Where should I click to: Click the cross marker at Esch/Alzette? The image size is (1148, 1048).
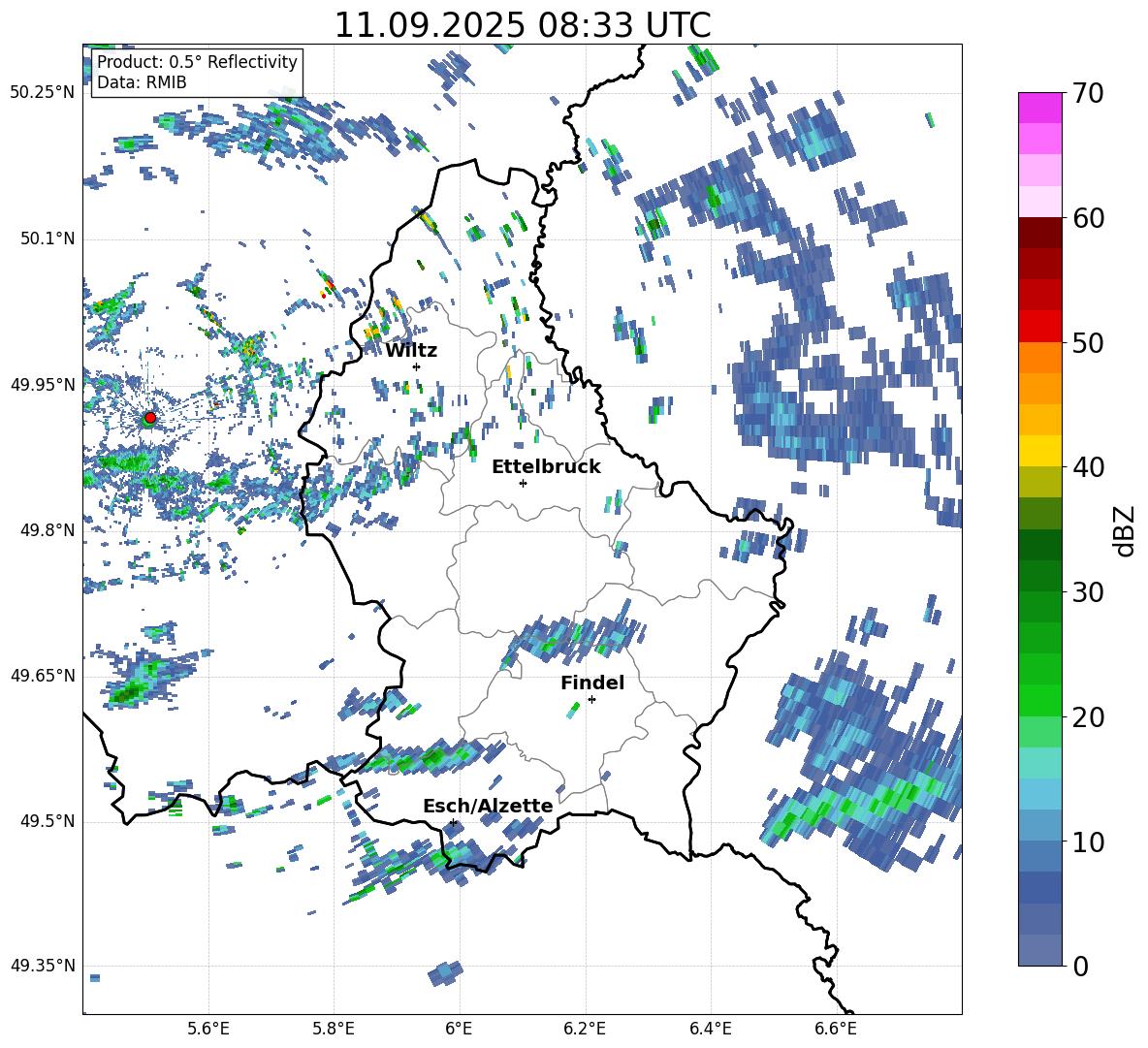click(x=453, y=822)
